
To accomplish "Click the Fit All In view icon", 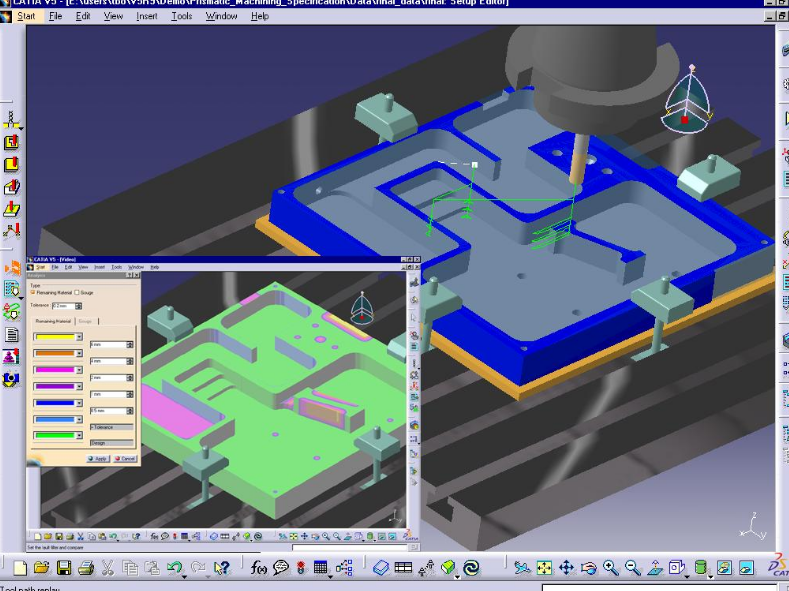I will pos(544,568).
